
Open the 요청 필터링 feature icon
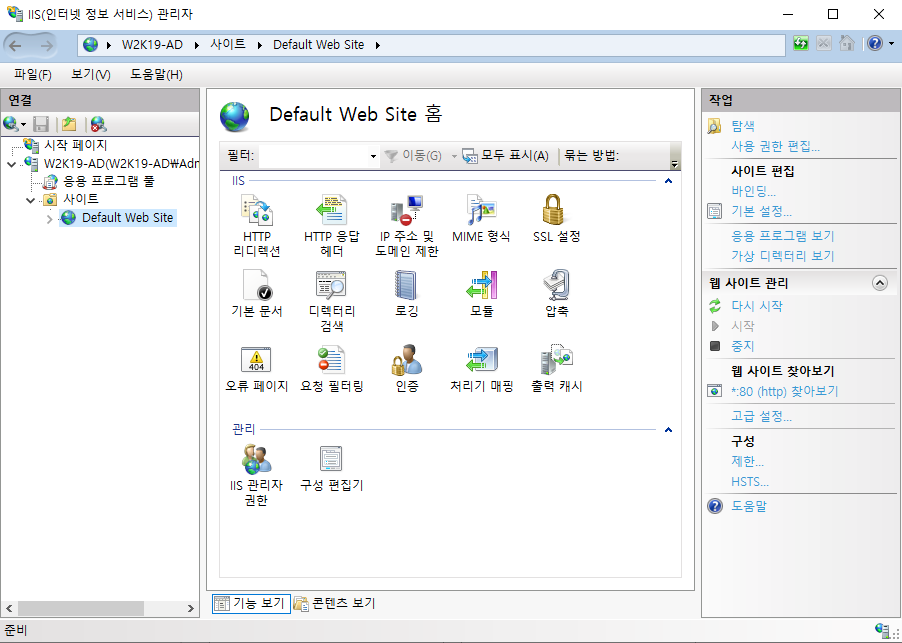(331, 360)
